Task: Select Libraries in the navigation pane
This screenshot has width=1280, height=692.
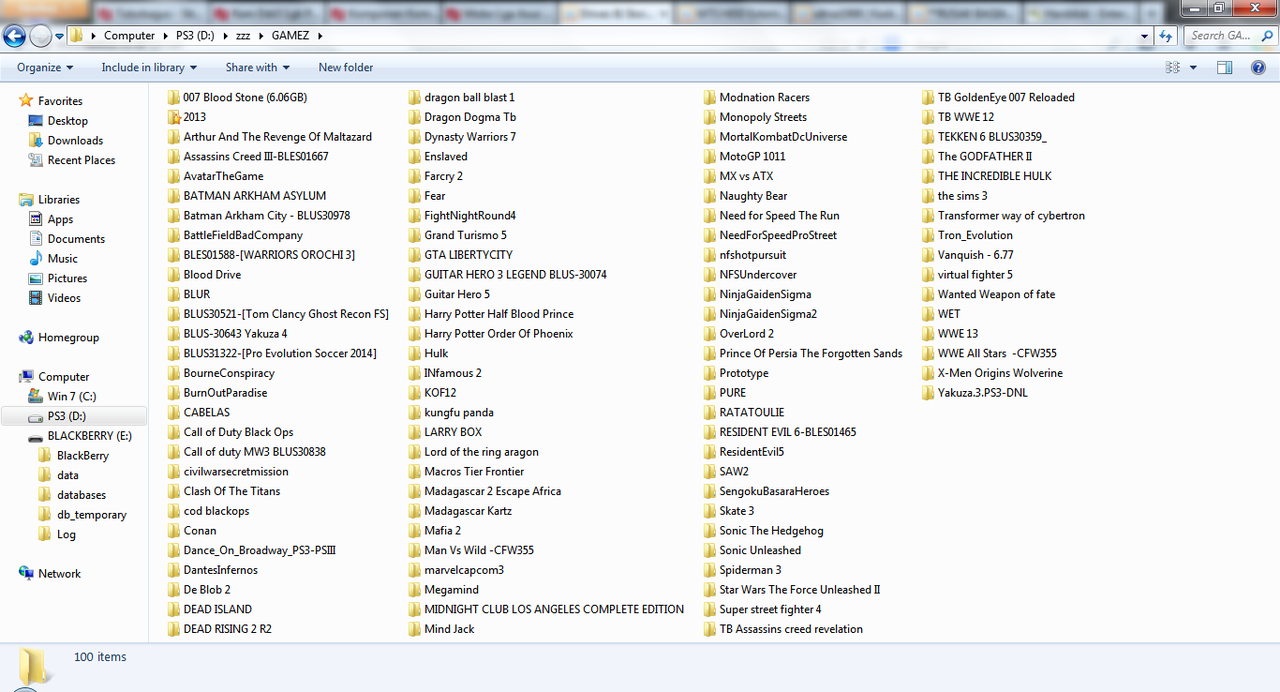Action: click(58, 200)
